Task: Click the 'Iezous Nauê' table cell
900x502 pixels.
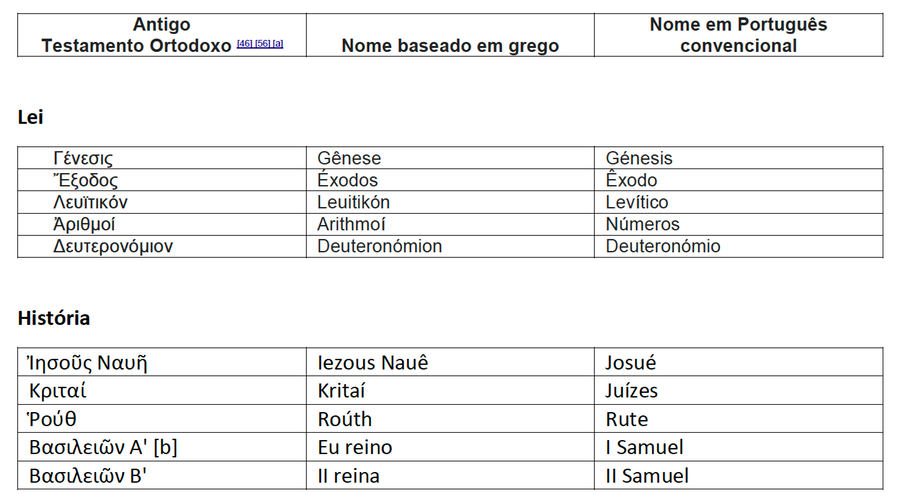Action: pos(450,362)
